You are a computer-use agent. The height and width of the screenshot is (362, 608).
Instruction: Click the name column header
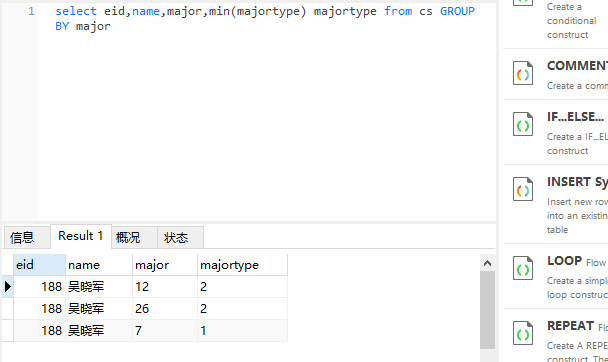click(x=99, y=265)
